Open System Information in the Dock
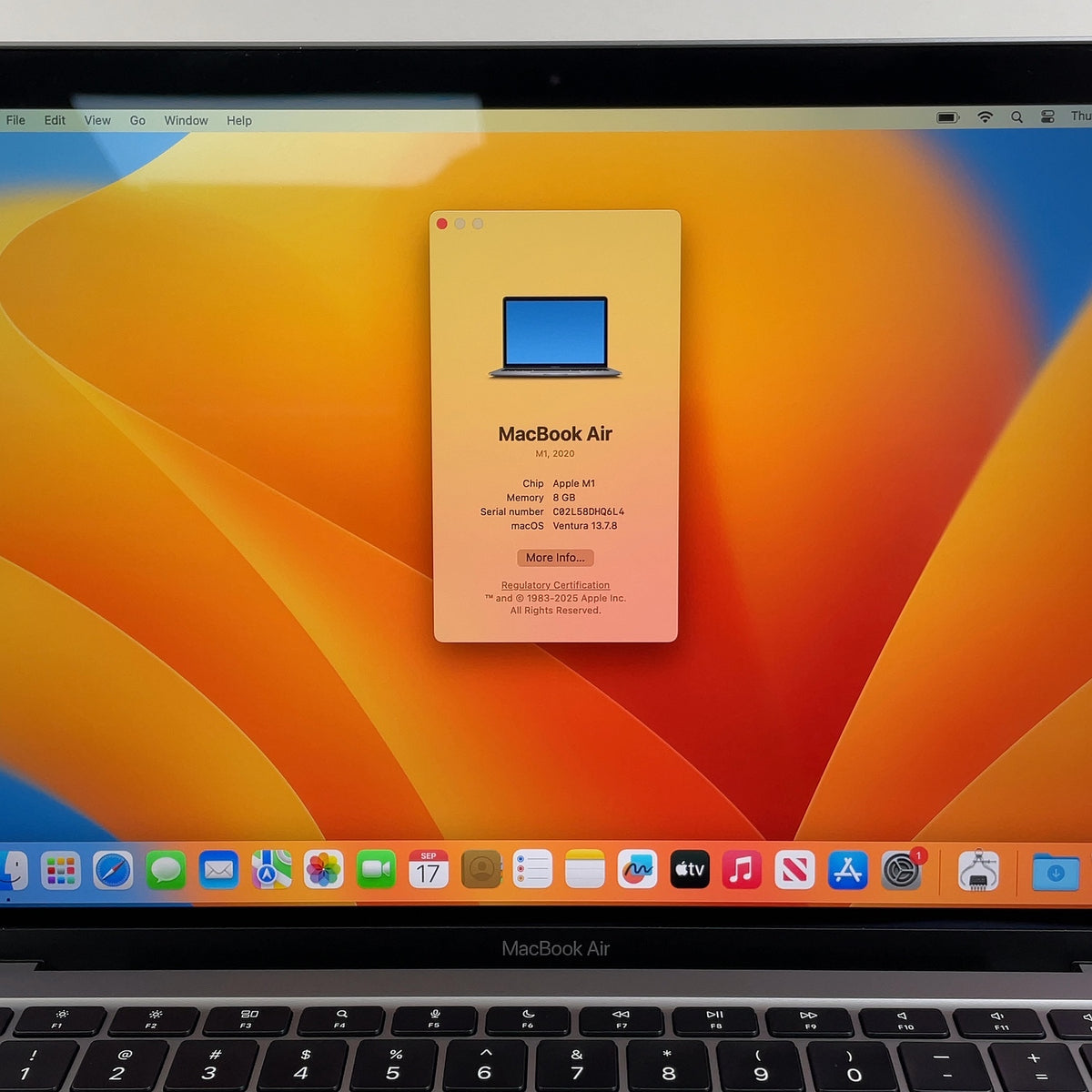Screen dimensions: 1092x1092 point(978,870)
